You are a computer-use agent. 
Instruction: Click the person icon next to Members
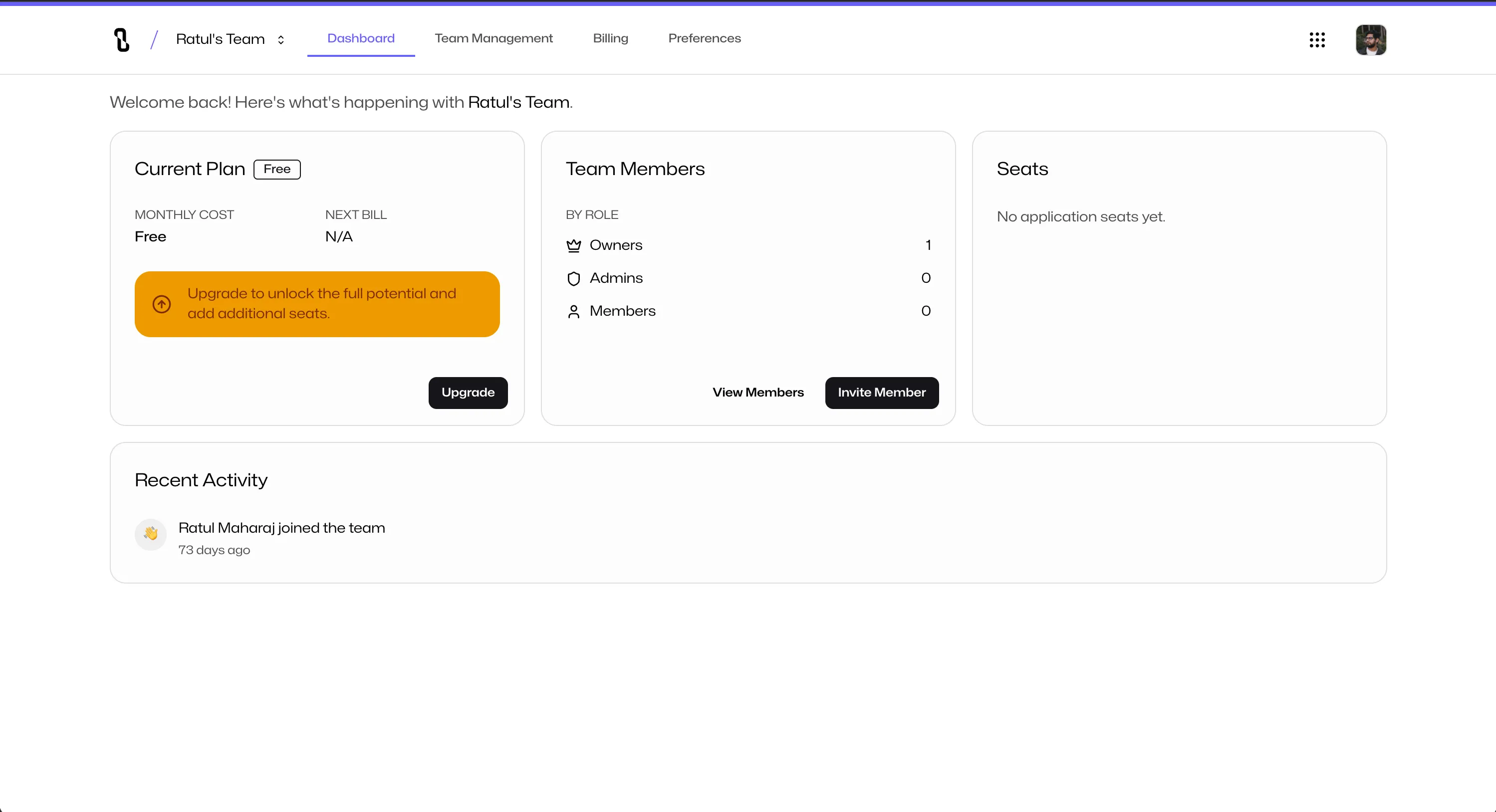(574, 311)
